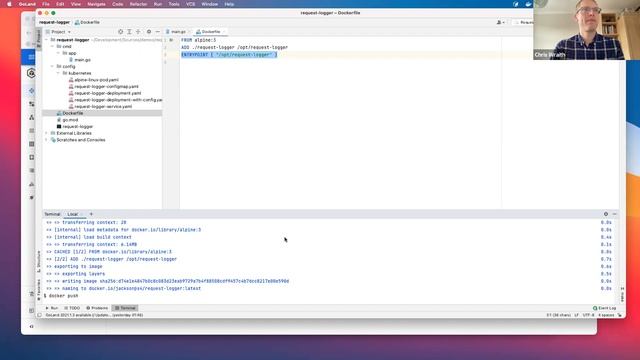Select the Dockerfile editor tab
640x360 pixels.
pos(210,32)
